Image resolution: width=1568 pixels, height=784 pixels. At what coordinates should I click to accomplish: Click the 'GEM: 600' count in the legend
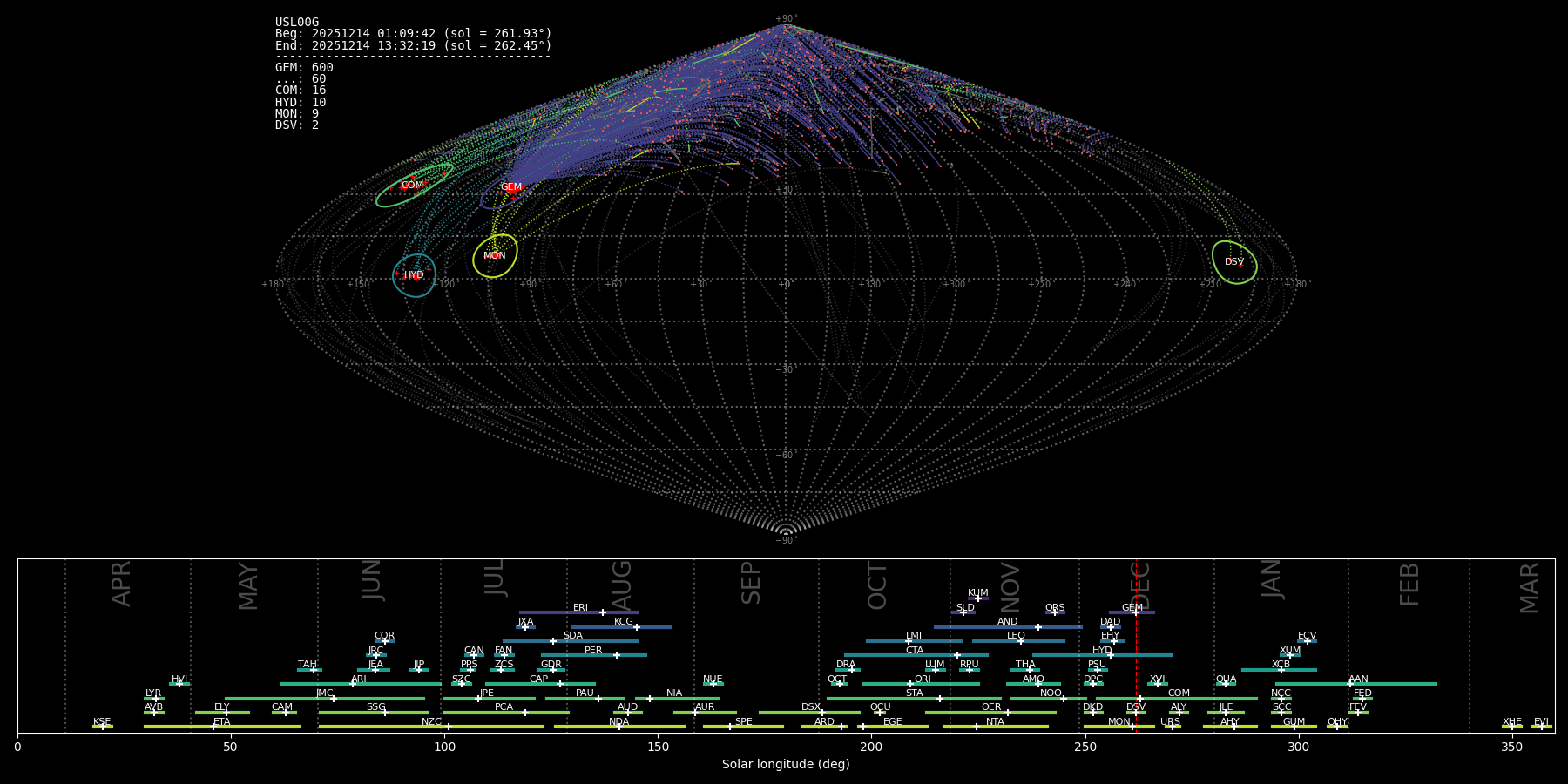pos(304,67)
